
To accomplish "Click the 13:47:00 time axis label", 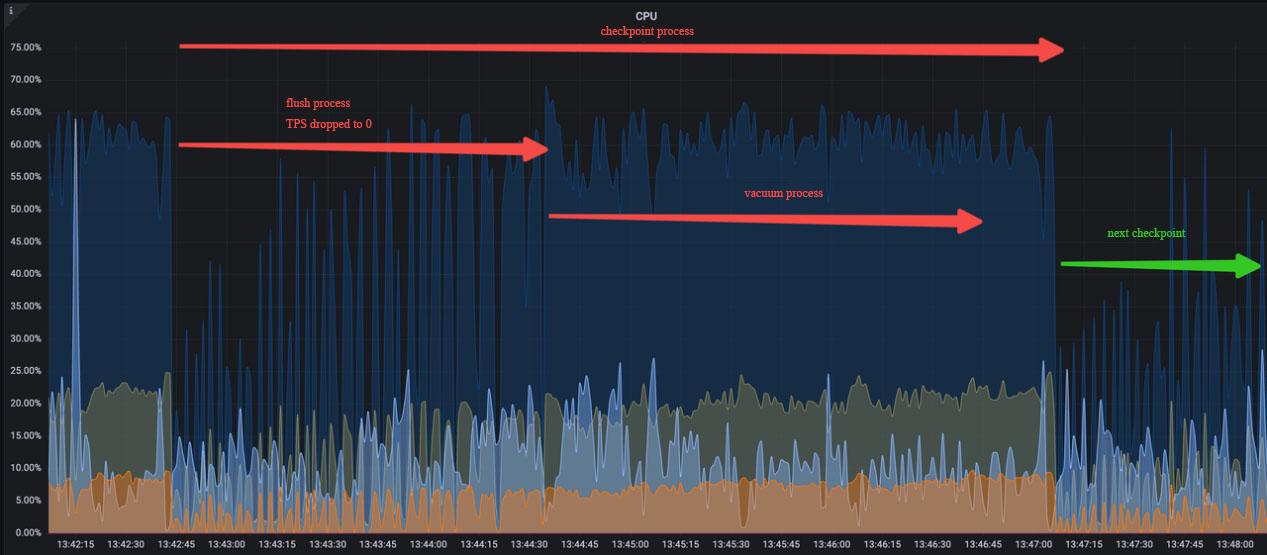I will tap(1033, 545).
